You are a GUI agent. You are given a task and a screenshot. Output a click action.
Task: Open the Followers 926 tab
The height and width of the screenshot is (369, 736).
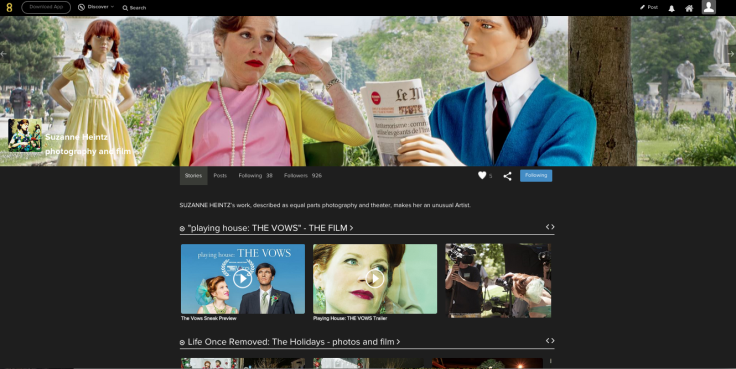(x=303, y=176)
